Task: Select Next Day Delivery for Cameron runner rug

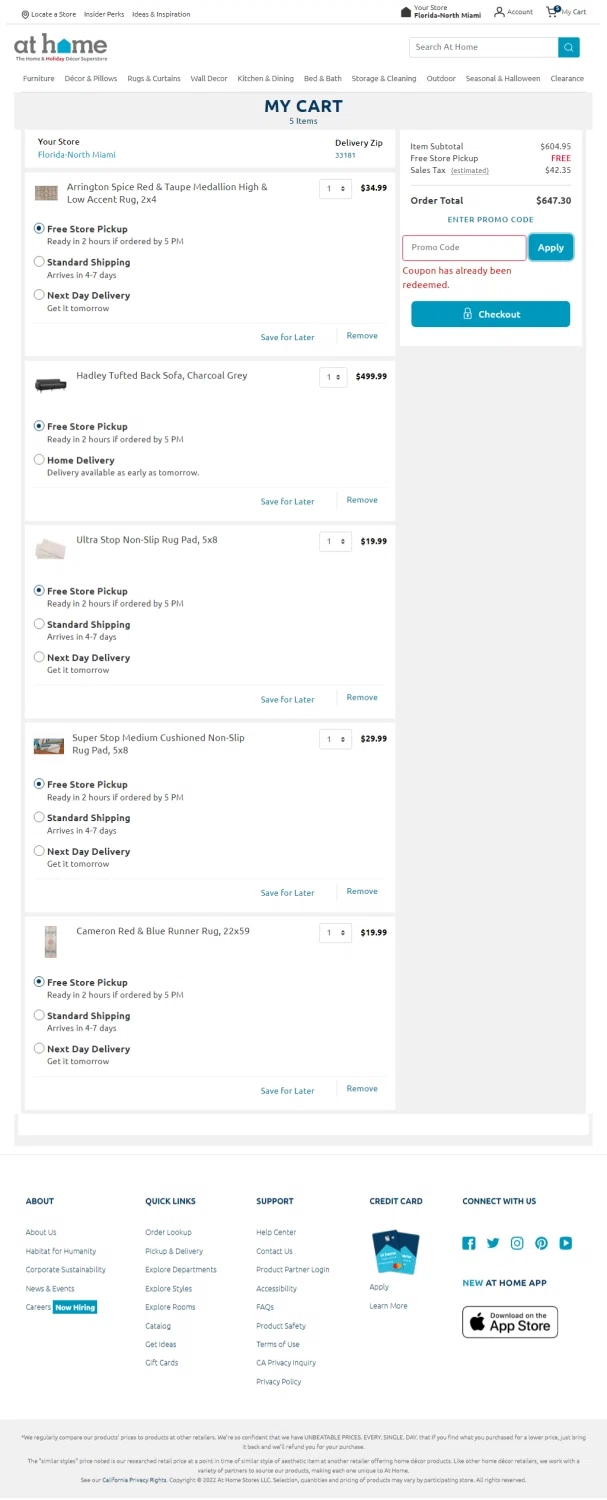Action: click(x=39, y=1048)
